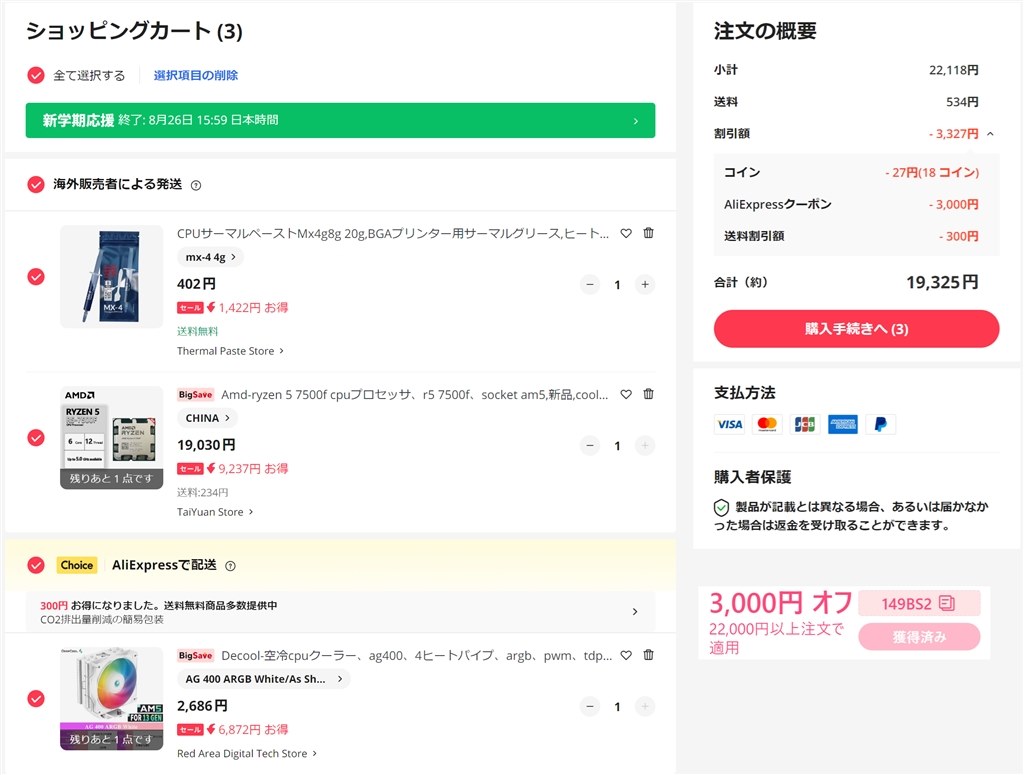Open AG 400 ARGB White variant selector

point(264,679)
